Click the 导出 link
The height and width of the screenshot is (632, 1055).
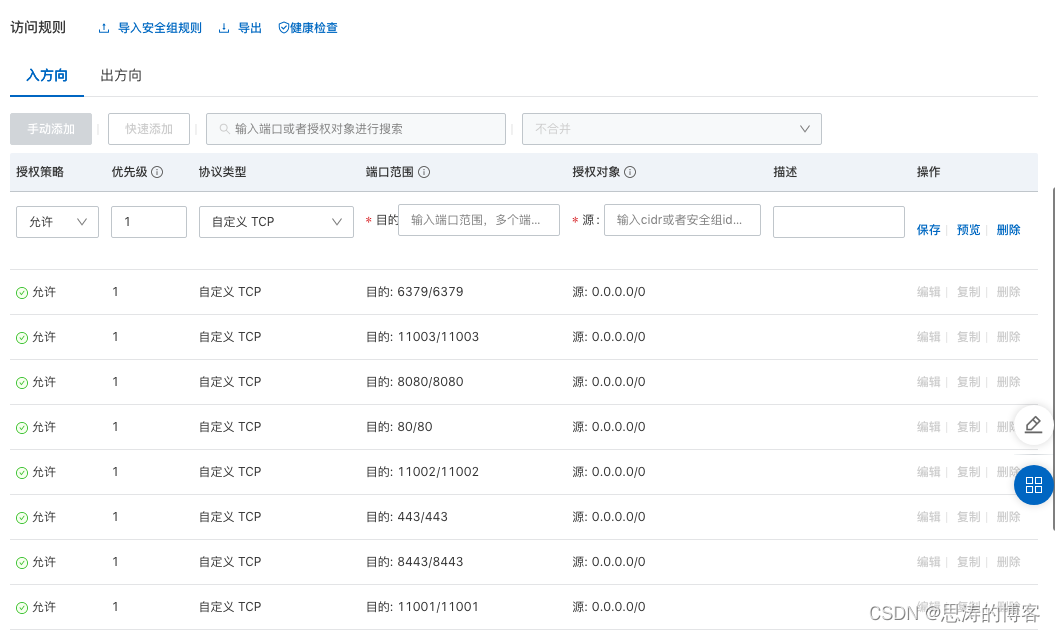pos(250,28)
